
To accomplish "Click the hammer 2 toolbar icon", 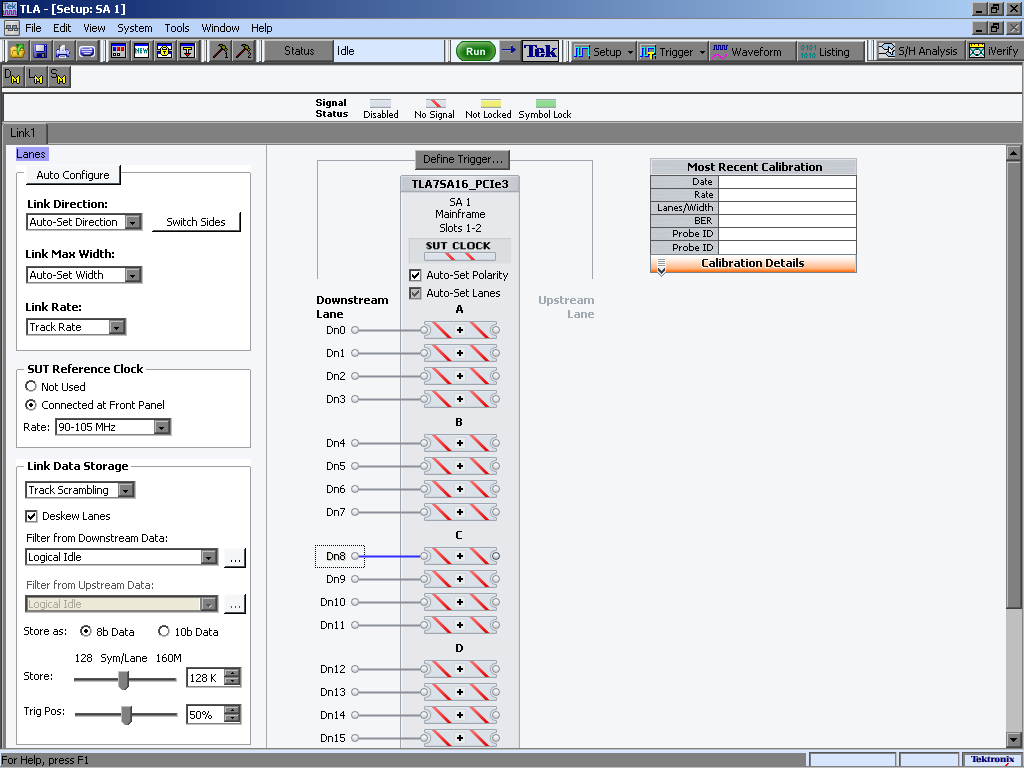I will coord(244,51).
